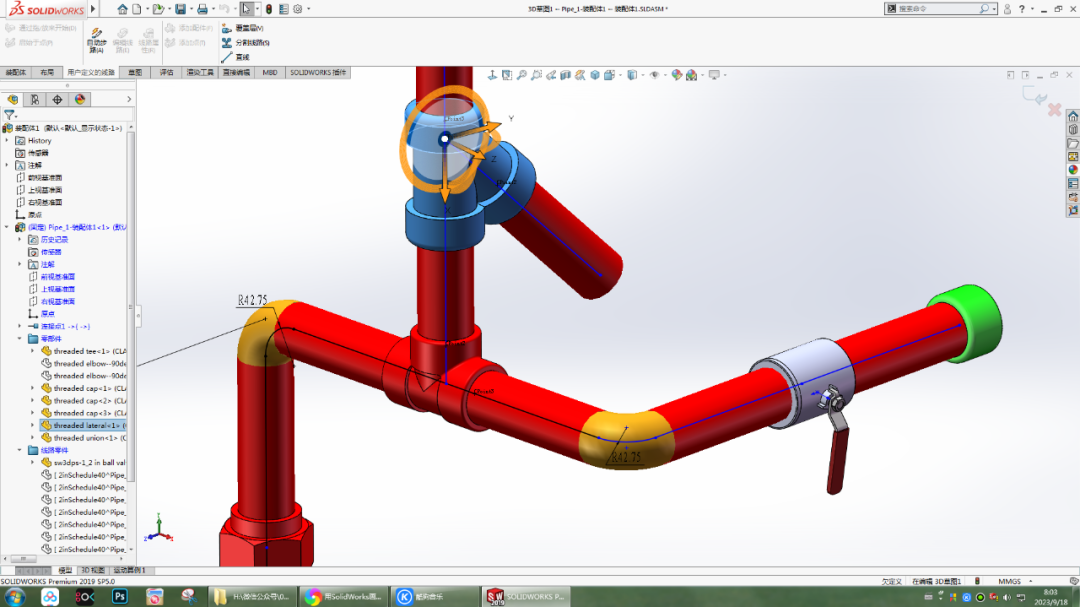
Task: Click the Edit Appearance color ball icon
Action: (x=676, y=75)
